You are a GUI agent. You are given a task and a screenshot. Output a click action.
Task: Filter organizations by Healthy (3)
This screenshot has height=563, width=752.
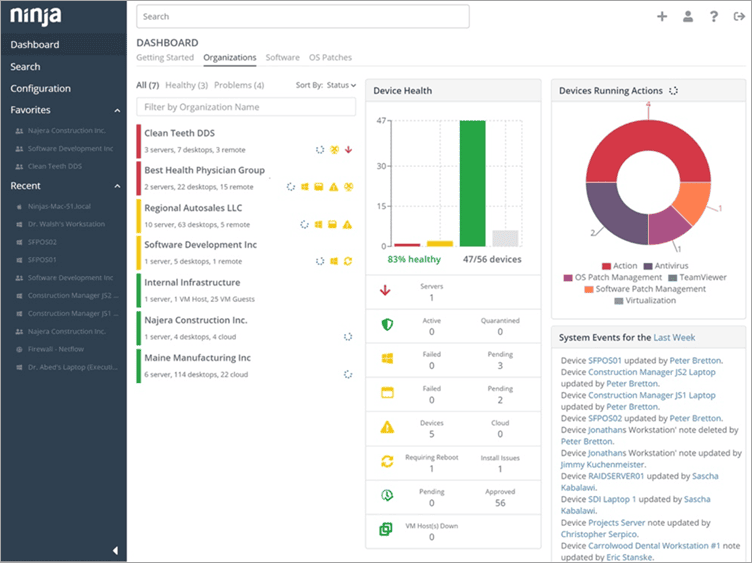[x=187, y=85]
